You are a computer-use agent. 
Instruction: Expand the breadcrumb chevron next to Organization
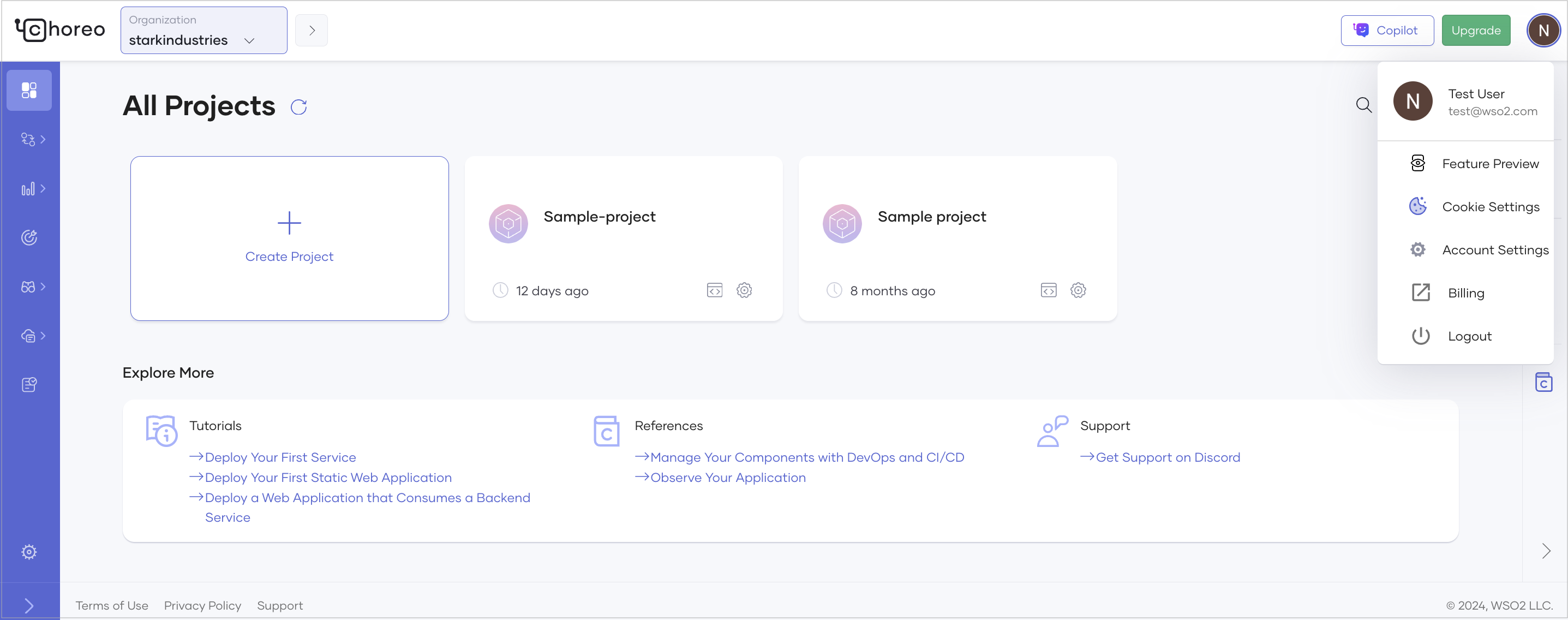312,31
